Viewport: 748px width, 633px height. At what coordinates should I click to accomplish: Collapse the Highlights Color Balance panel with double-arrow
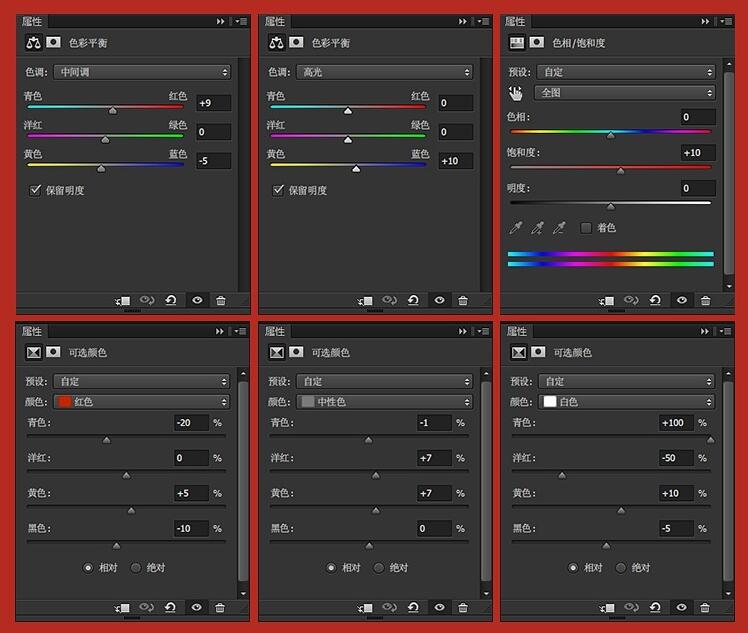pyautogui.click(x=462, y=21)
